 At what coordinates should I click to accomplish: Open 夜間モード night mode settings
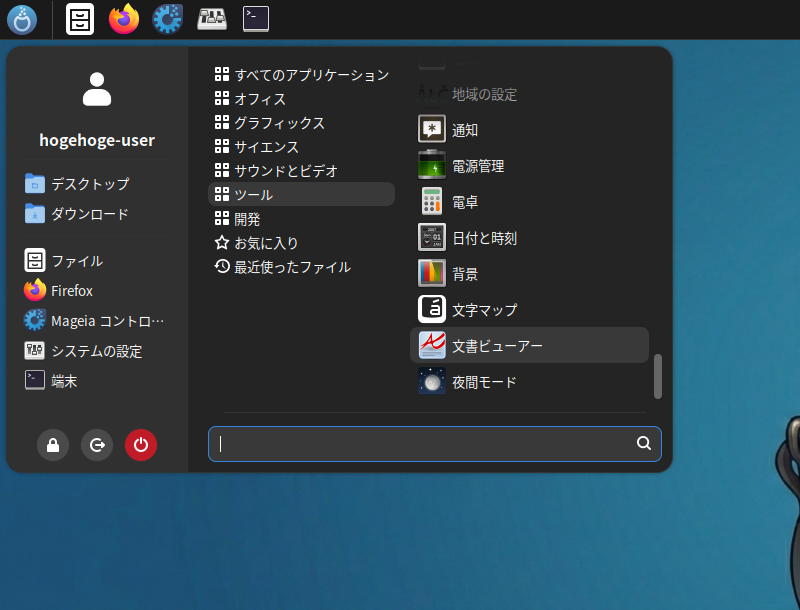coord(530,382)
